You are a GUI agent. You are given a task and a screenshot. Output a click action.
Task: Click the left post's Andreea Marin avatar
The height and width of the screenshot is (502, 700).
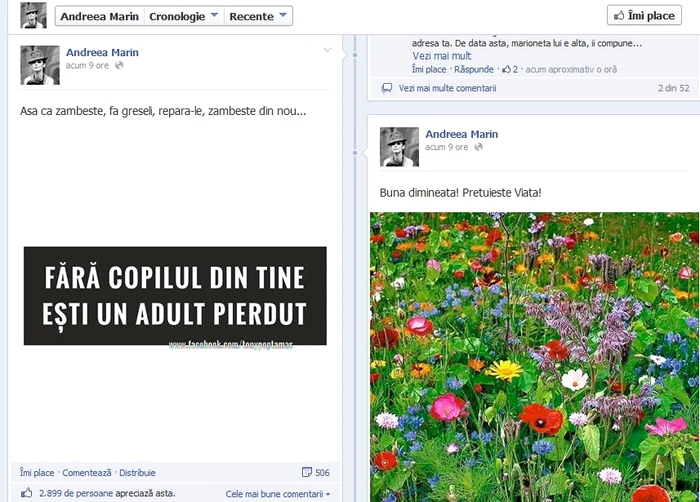click(x=40, y=65)
